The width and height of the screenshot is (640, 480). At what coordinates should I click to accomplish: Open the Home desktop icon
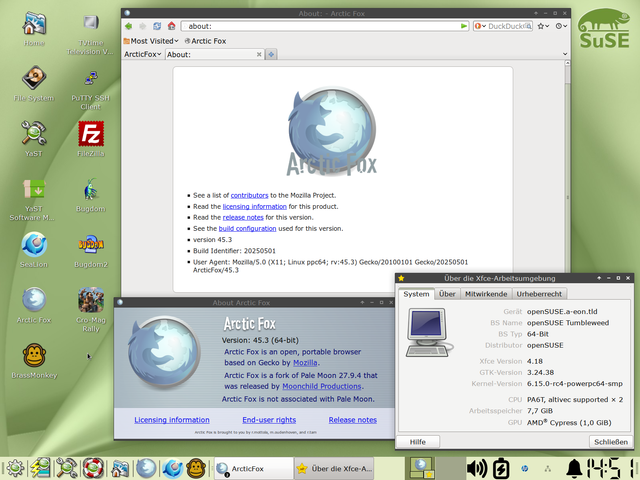[x=34, y=29]
